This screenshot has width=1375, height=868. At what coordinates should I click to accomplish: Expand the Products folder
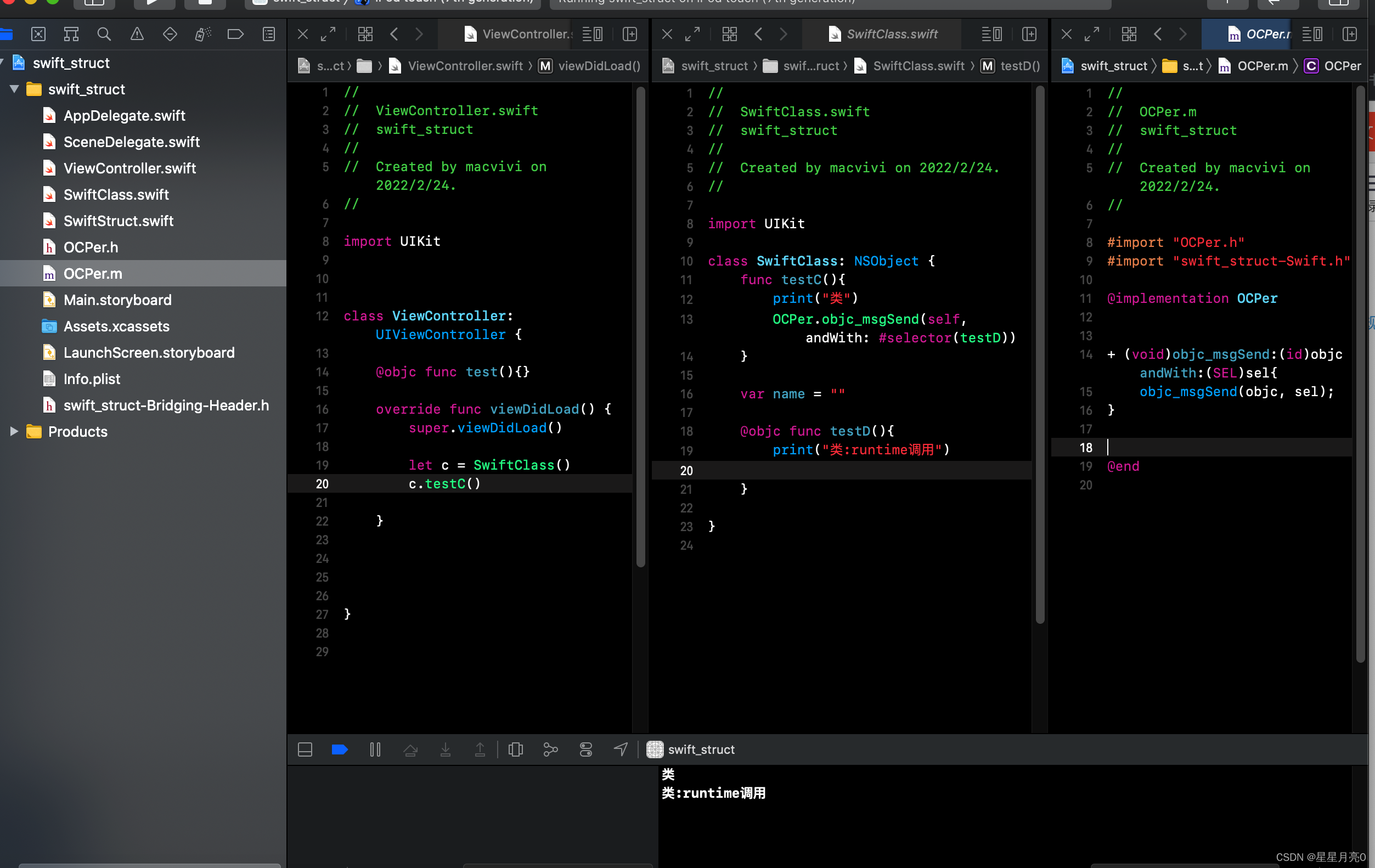coord(14,431)
